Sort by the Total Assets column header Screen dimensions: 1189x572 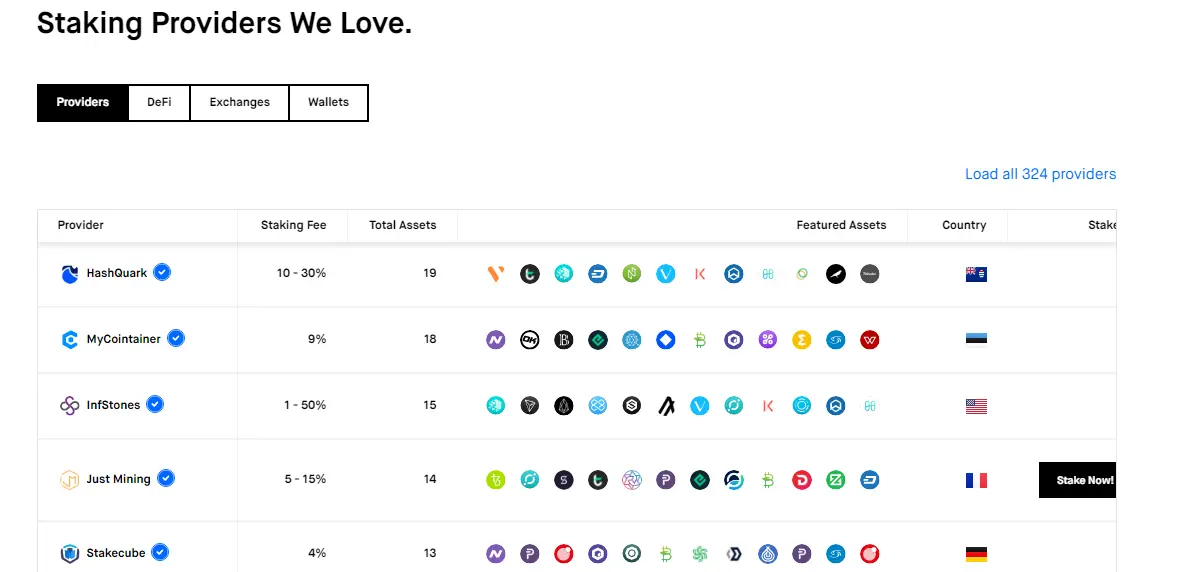tap(403, 225)
